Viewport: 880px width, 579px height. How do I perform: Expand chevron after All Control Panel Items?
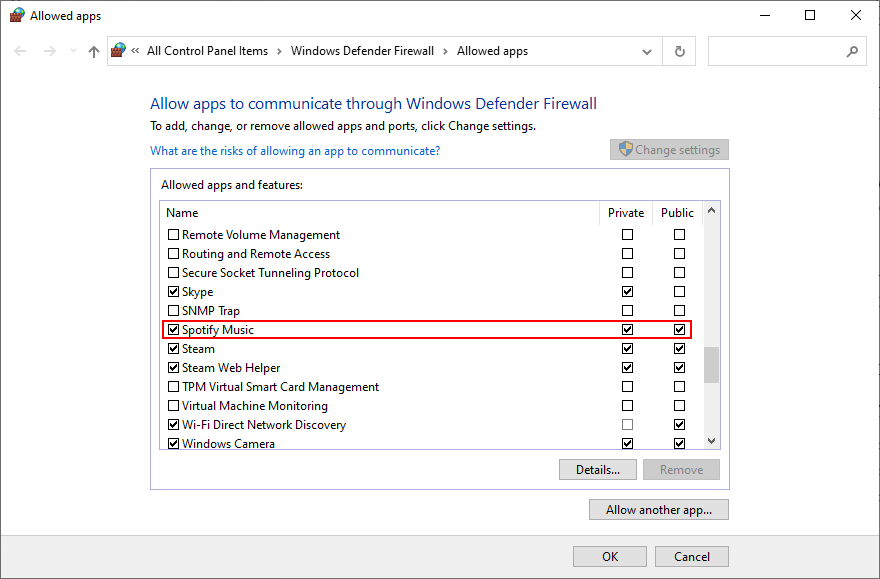[279, 51]
